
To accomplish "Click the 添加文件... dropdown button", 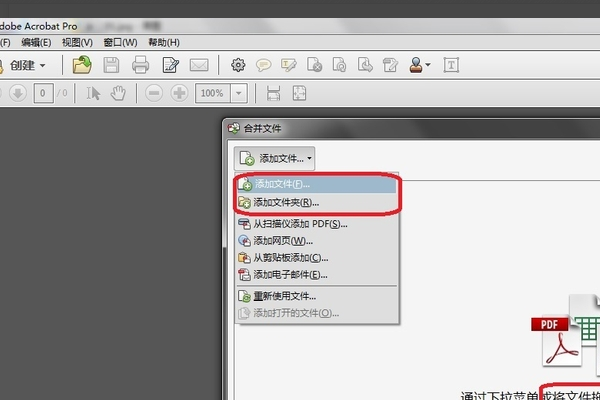I will tap(274, 158).
